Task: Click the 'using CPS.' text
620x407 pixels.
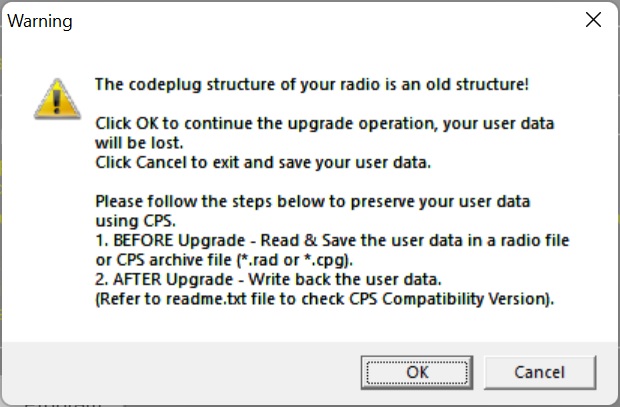Action: pyautogui.click(x=135, y=221)
